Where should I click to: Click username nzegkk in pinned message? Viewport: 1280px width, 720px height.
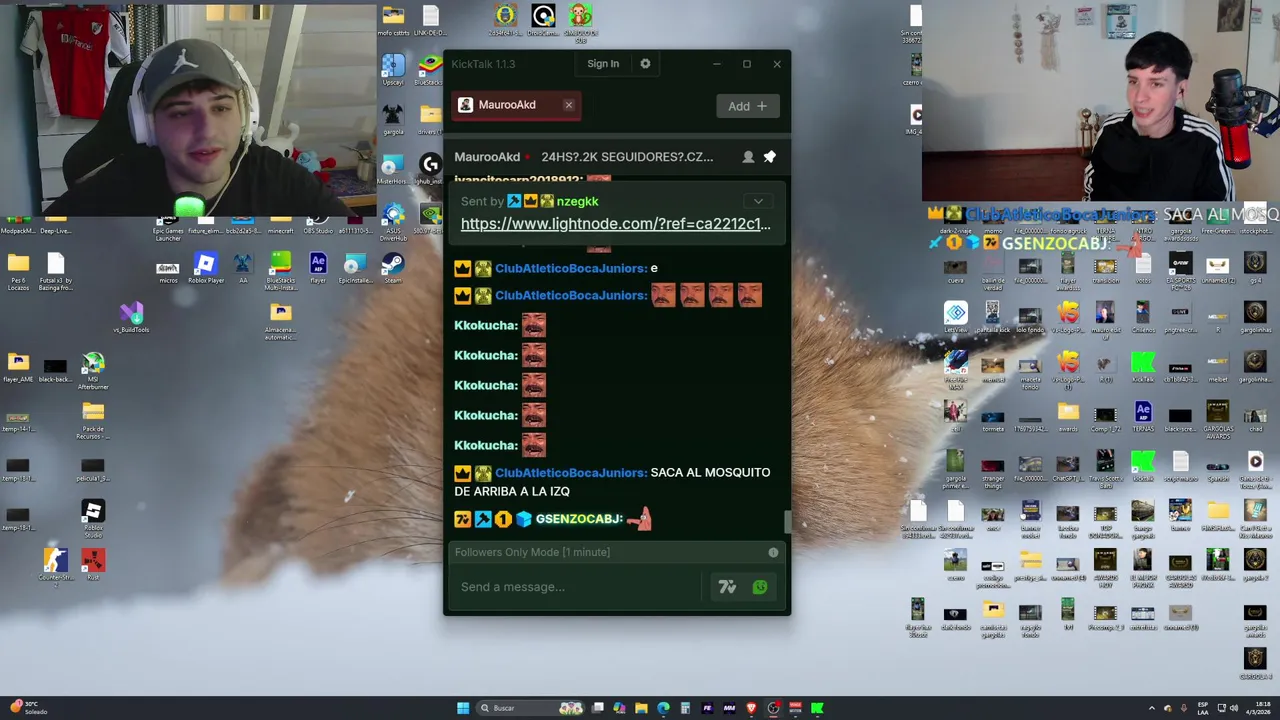577,202
